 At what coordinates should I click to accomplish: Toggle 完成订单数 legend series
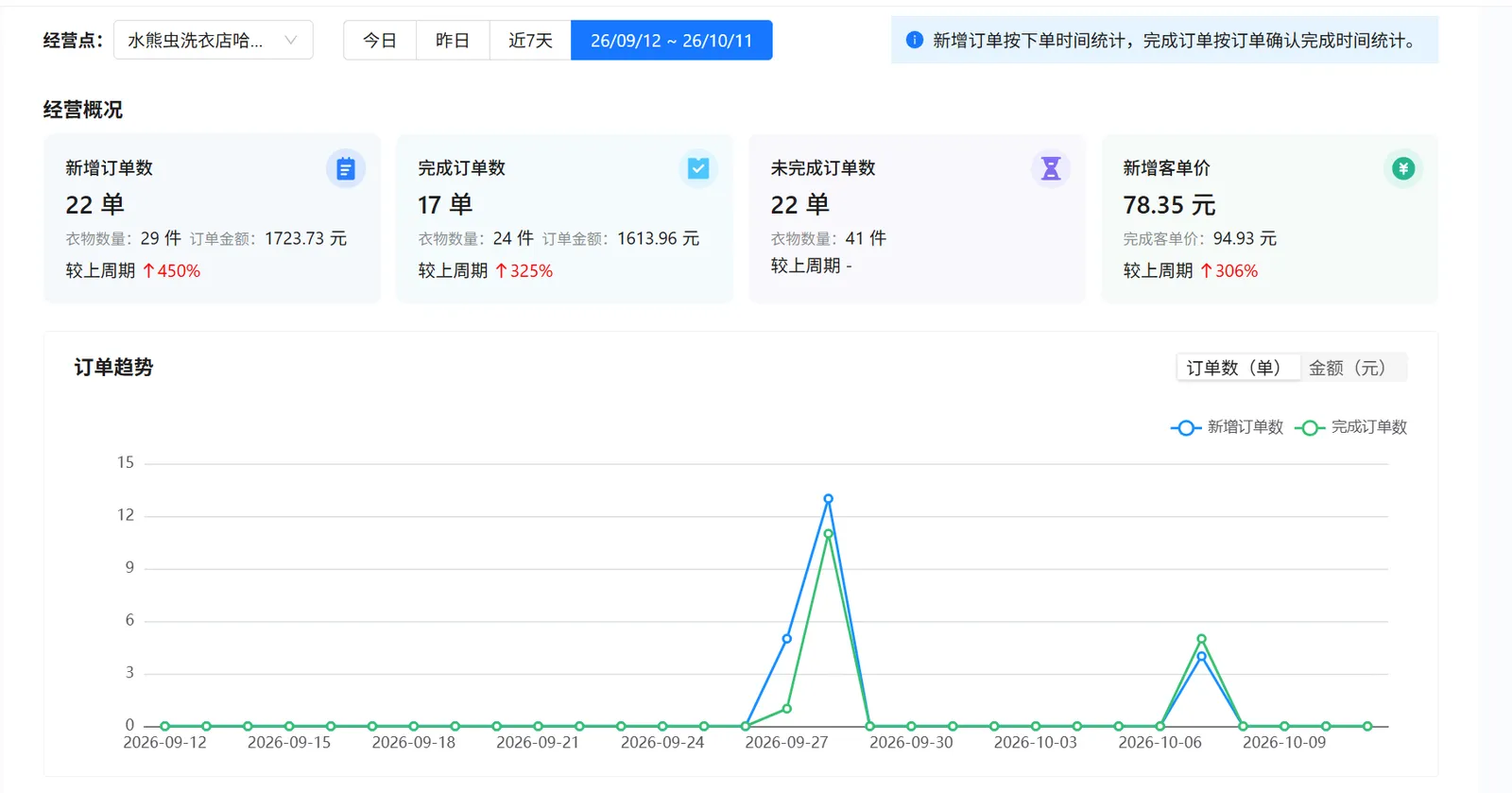click(x=1350, y=427)
